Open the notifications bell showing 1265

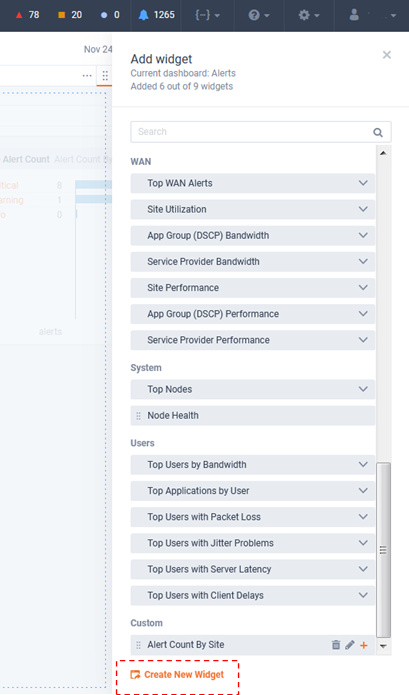144,15
